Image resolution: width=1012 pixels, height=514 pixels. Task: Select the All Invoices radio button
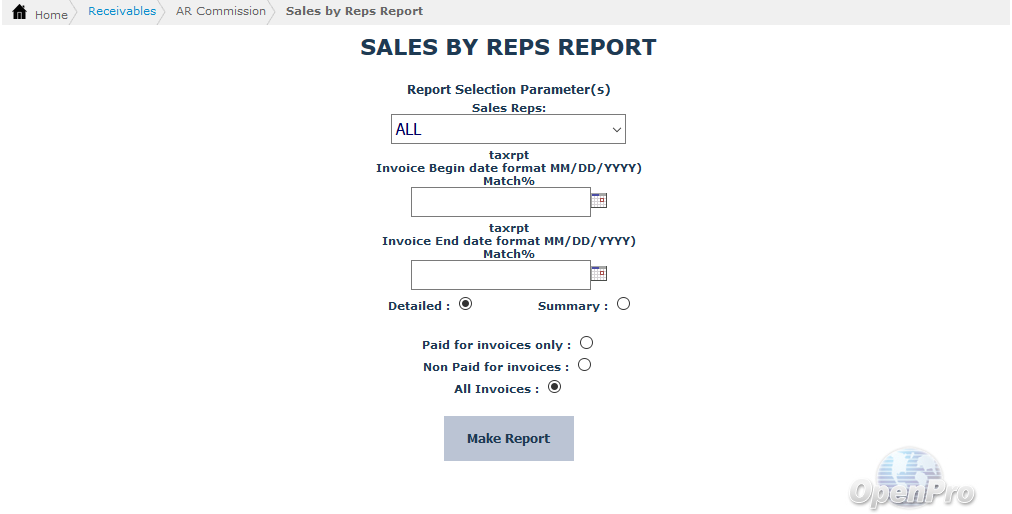click(554, 387)
